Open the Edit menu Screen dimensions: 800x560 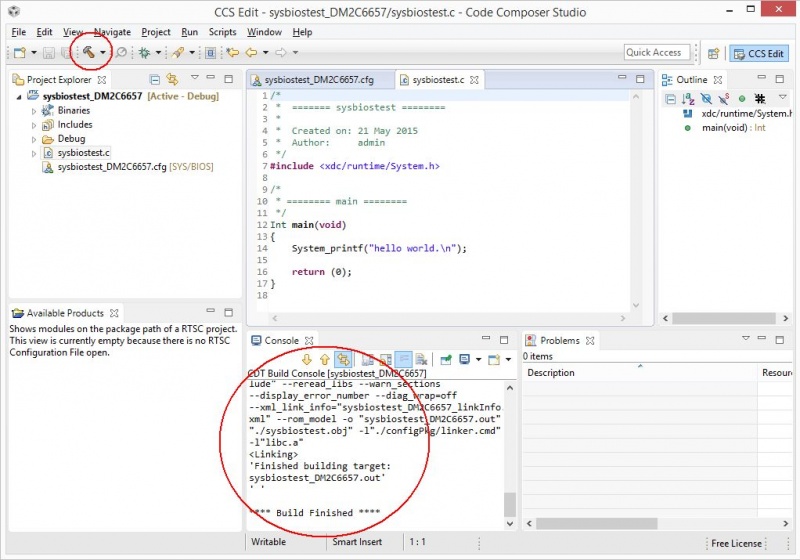[x=44, y=32]
